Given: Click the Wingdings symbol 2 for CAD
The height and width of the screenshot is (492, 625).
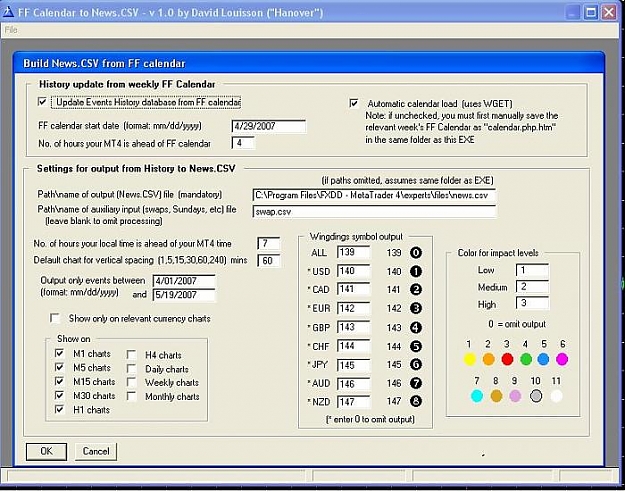Looking at the screenshot, I should point(416,290).
